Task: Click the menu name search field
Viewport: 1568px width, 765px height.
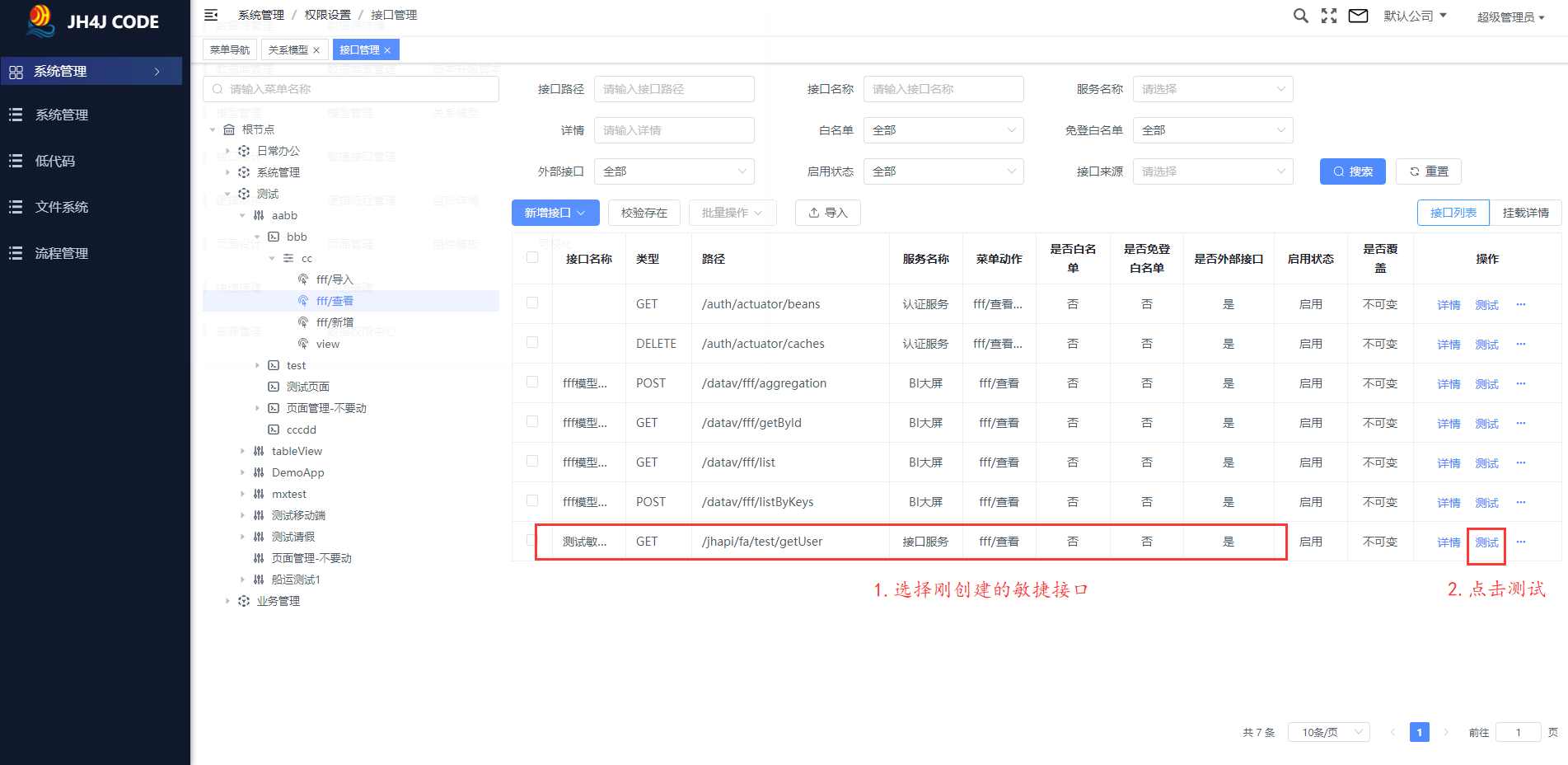Action: [351, 89]
